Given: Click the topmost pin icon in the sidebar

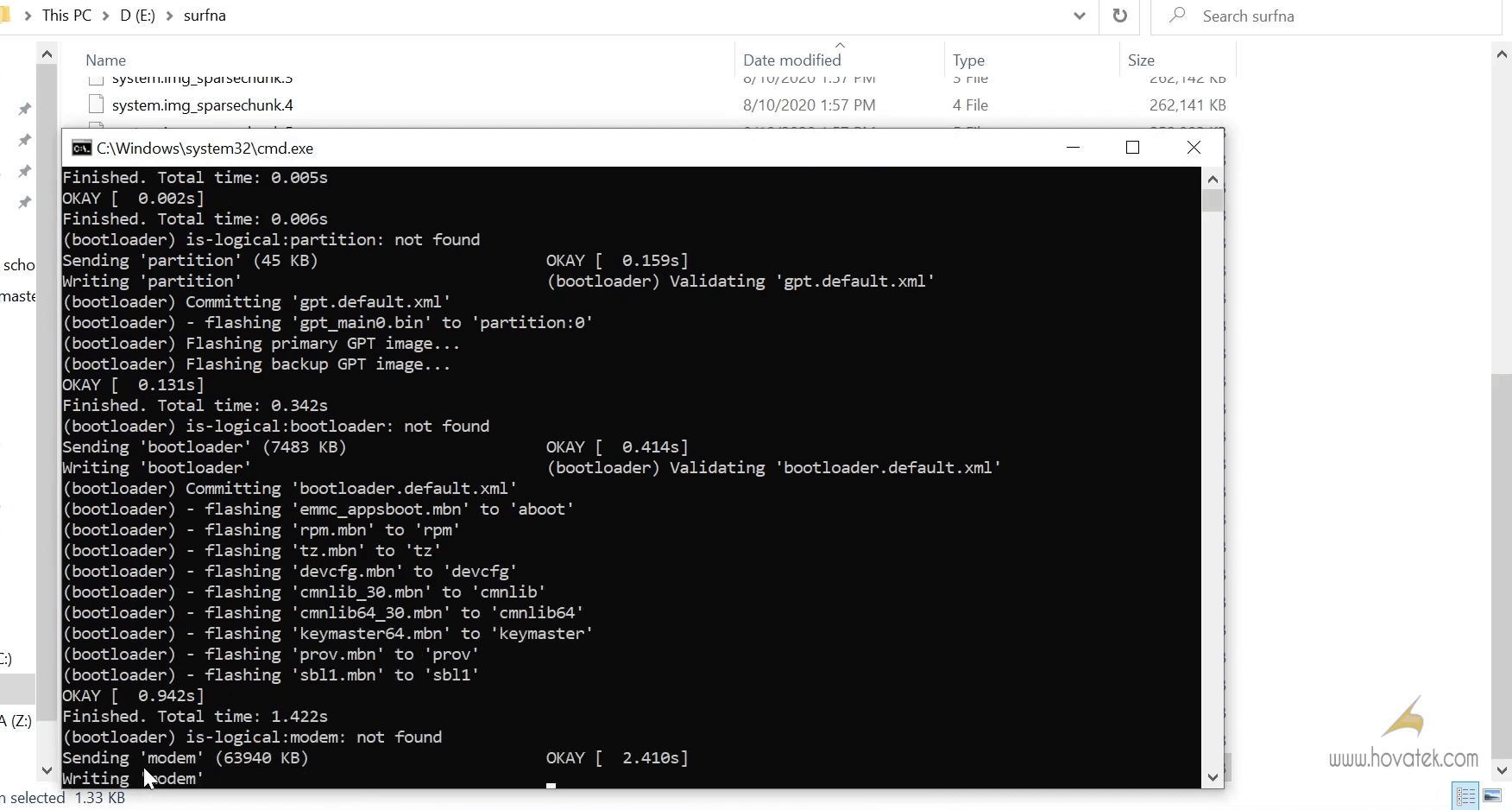Looking at the screenshot, I should pos(24,109).
